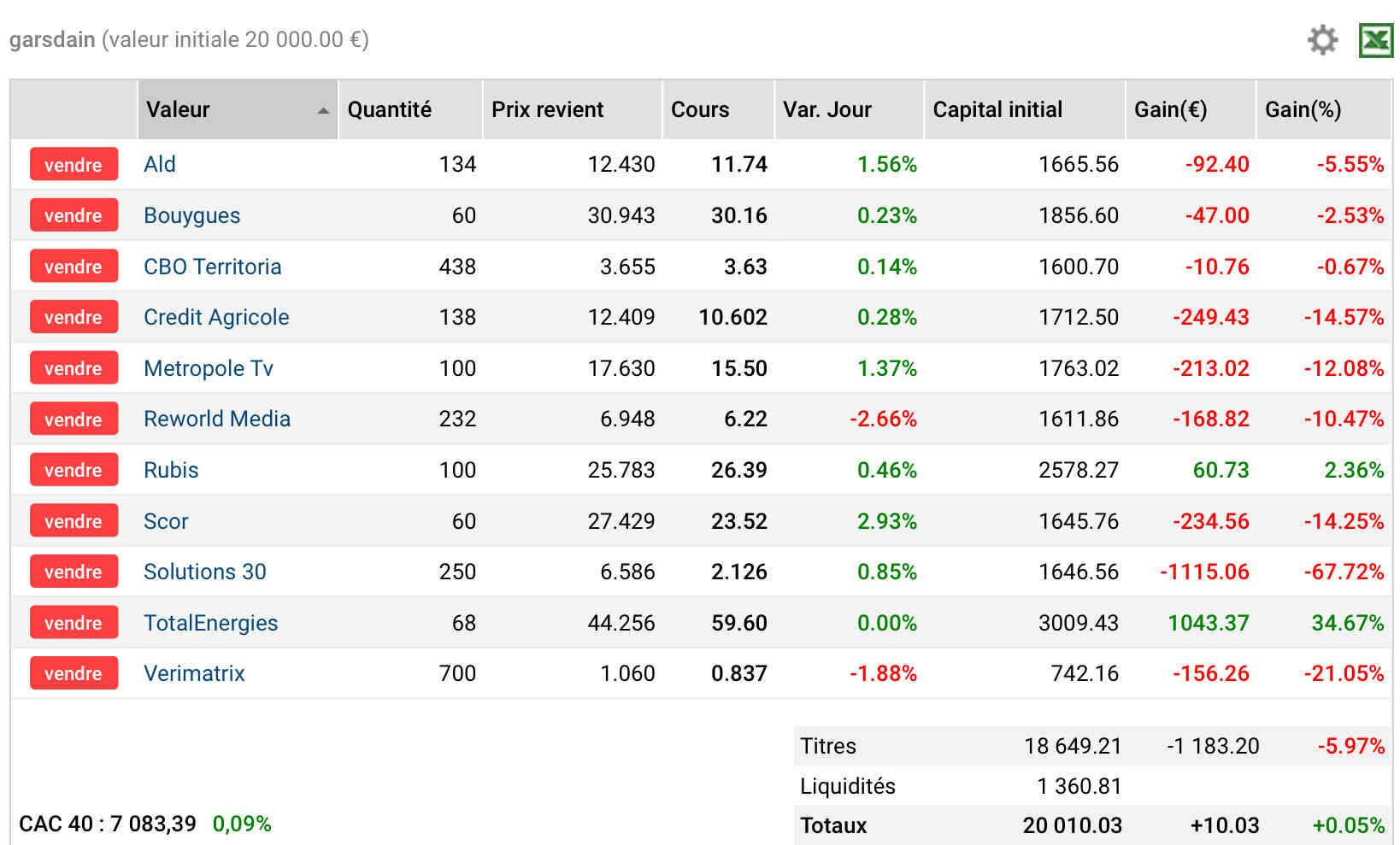This screenshot has height=845, width=1400.
Task: Click Rubis gain value 60.73
Action: 1221,470
